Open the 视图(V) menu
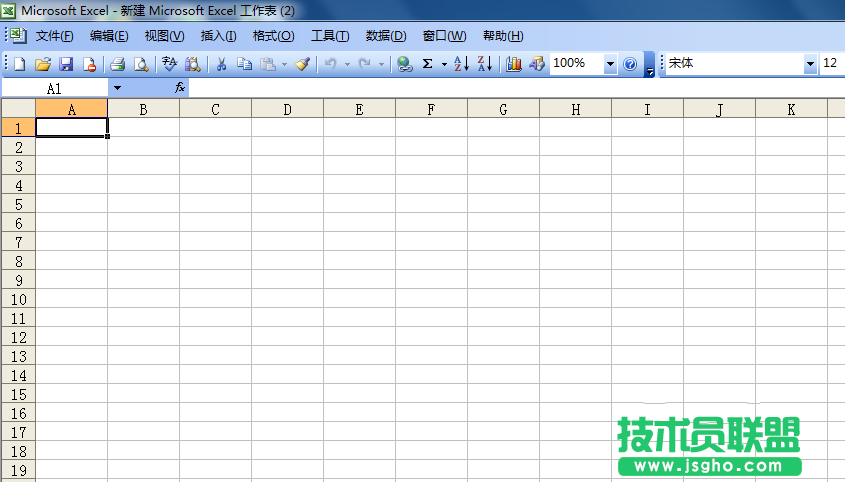This screenshot has width=845, height=482. [164, 36]
